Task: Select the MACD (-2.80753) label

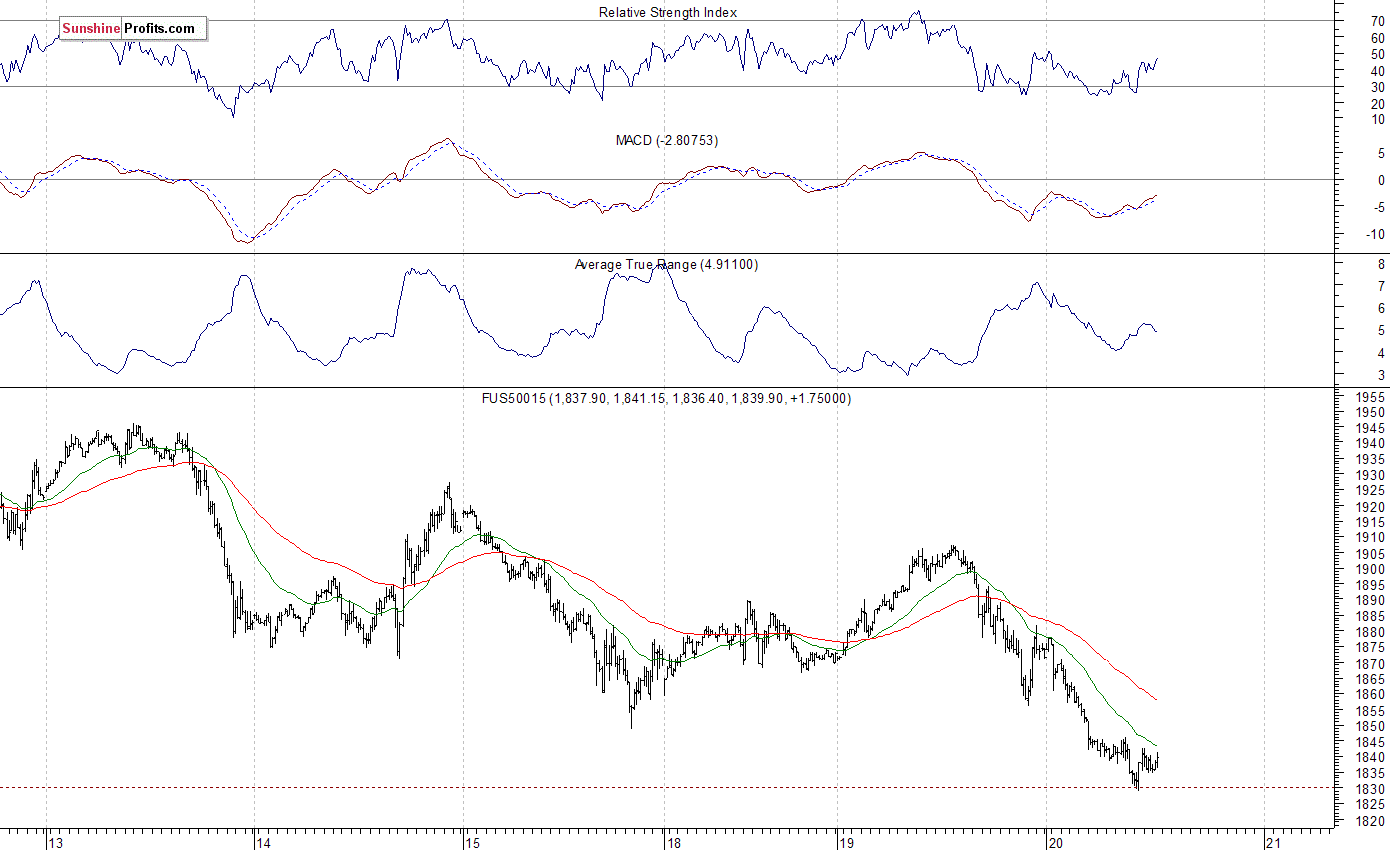Action: [666, 141]
